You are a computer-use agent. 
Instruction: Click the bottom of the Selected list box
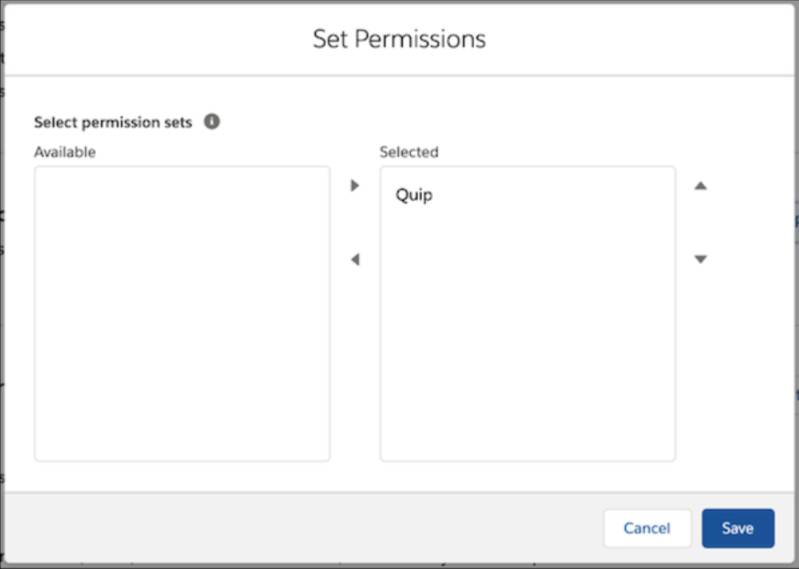[527, 445]
